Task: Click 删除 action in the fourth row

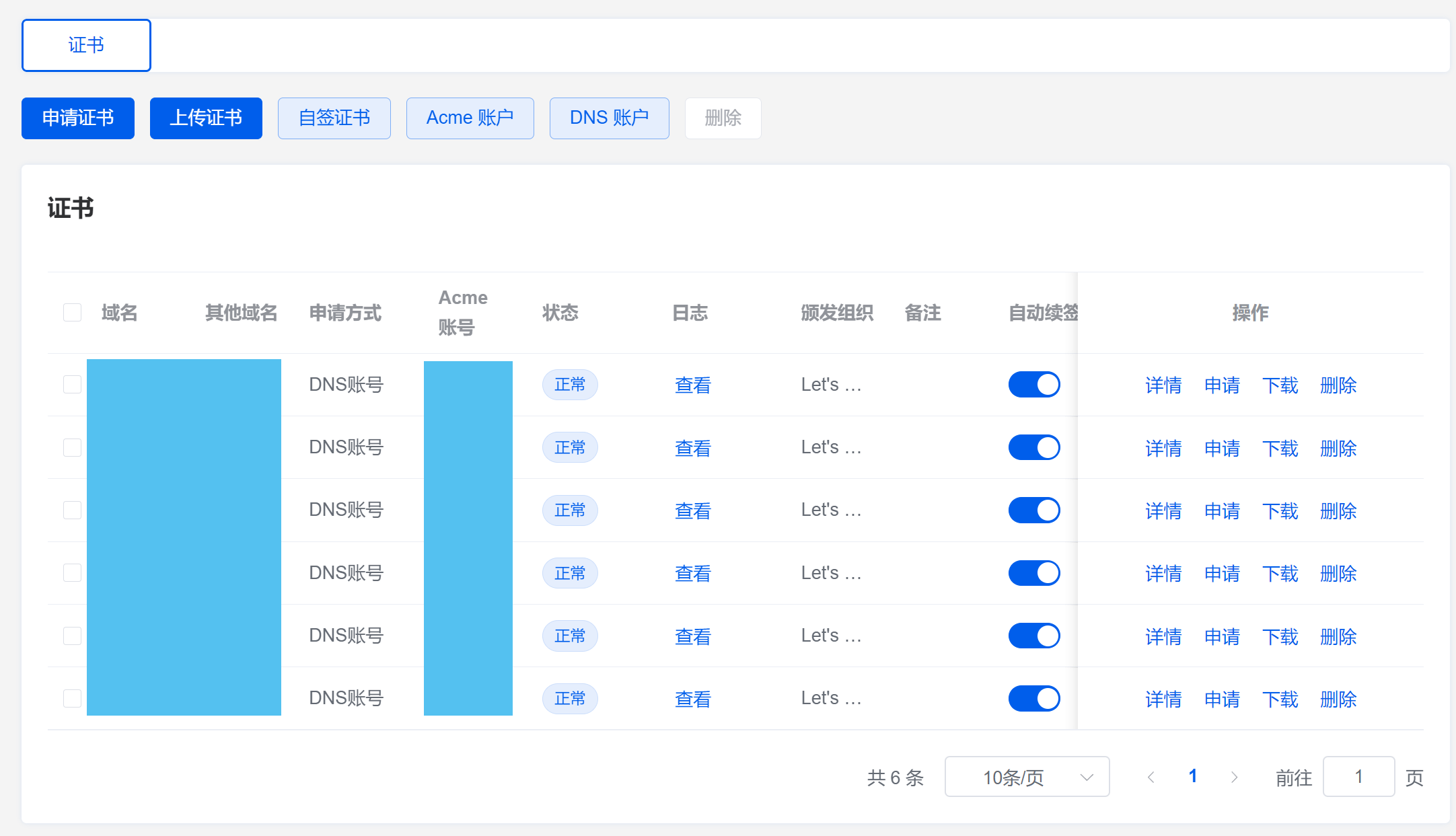Action: [x=1338, y=574]
